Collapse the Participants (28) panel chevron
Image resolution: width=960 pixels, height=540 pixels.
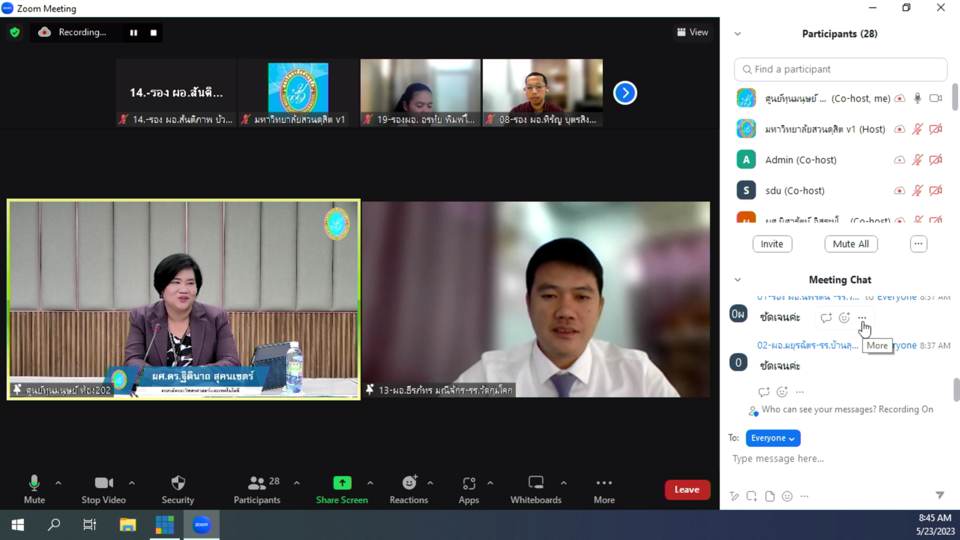[738, 34]
